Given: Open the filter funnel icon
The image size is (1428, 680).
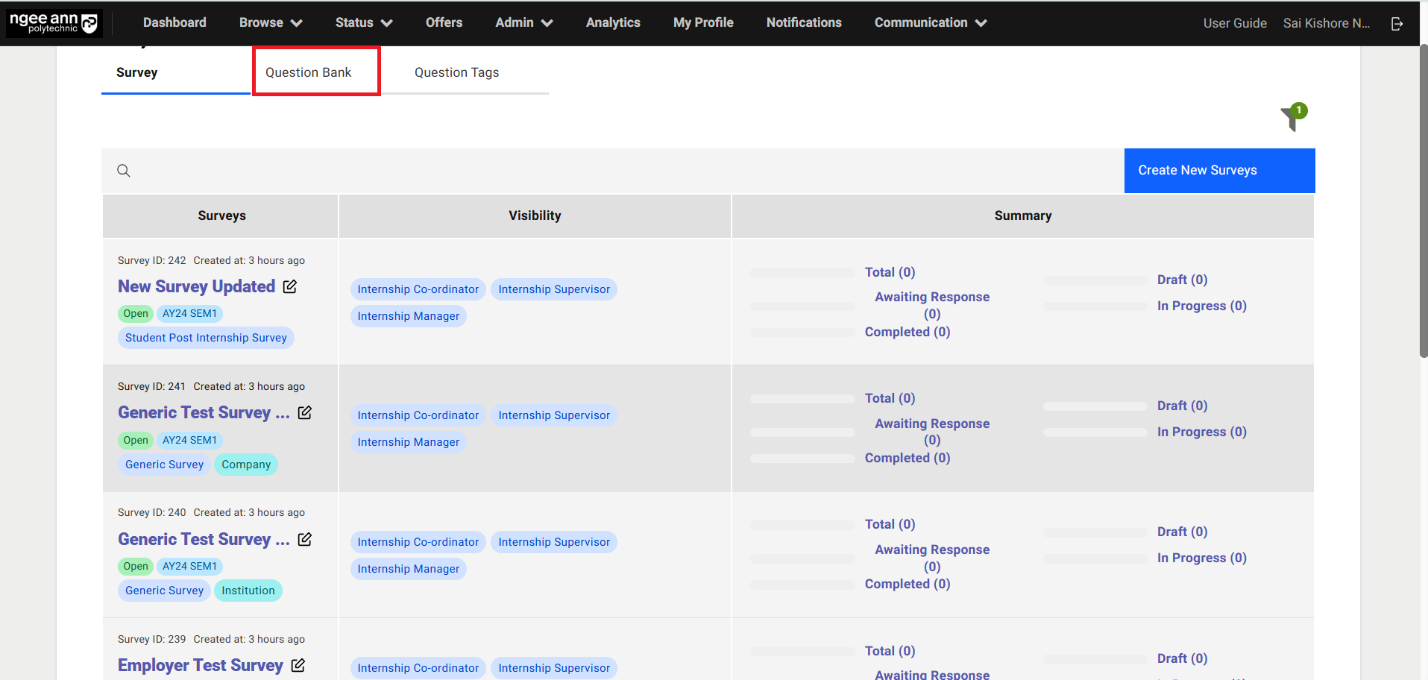Looking at the screenshot, I should coord(1291,119).
